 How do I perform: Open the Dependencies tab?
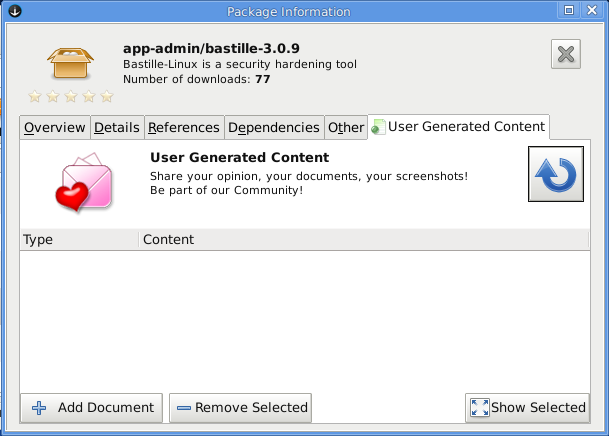point(274,127)
